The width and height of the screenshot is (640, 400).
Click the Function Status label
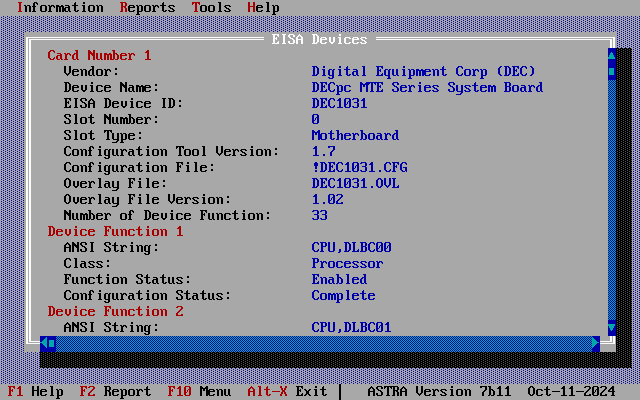coord(127,279)
